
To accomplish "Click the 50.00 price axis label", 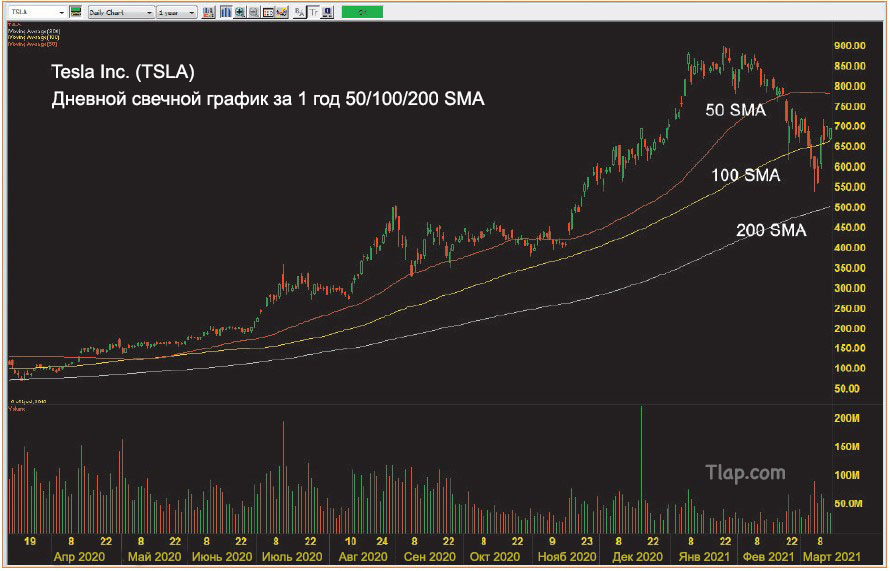I will pos(847,389).
